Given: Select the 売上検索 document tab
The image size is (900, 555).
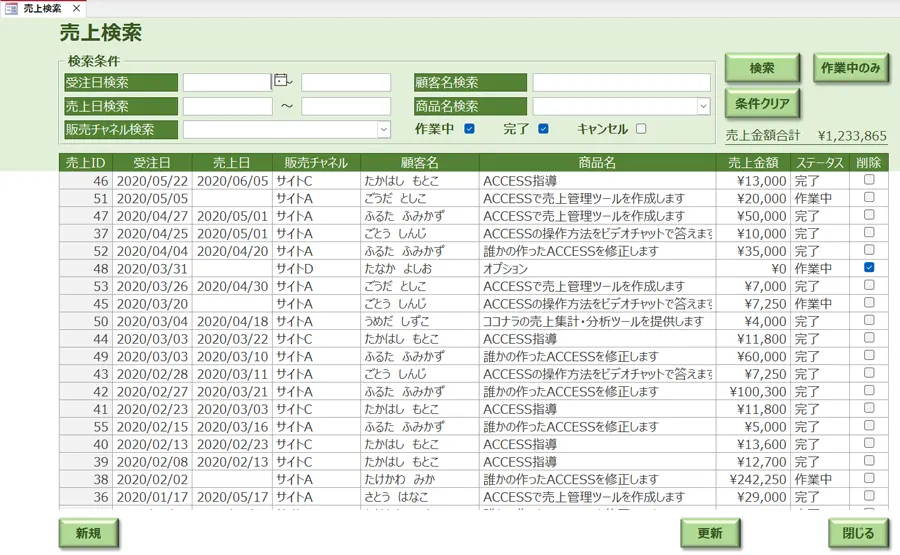Looking at the screenshot, I should [x=42, y=8].
